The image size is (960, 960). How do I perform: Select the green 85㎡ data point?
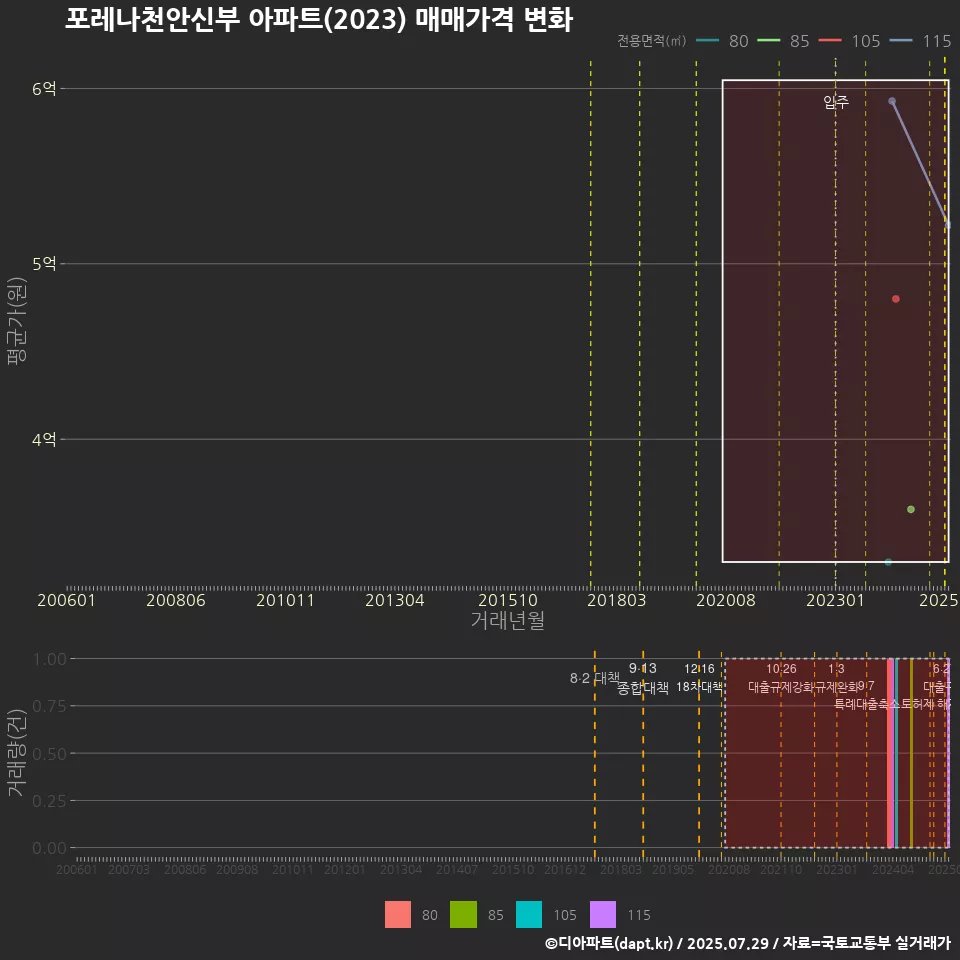pos(910,509)
